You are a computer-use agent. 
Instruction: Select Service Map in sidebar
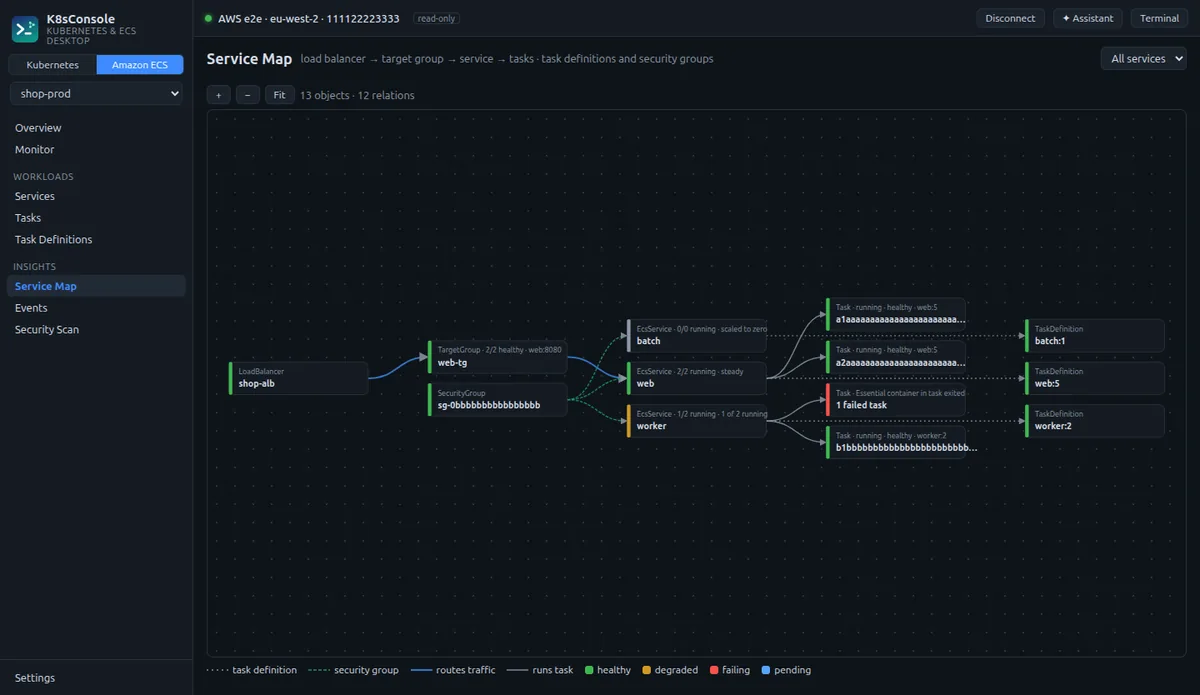pyautogui.click(x=96, y=286)
